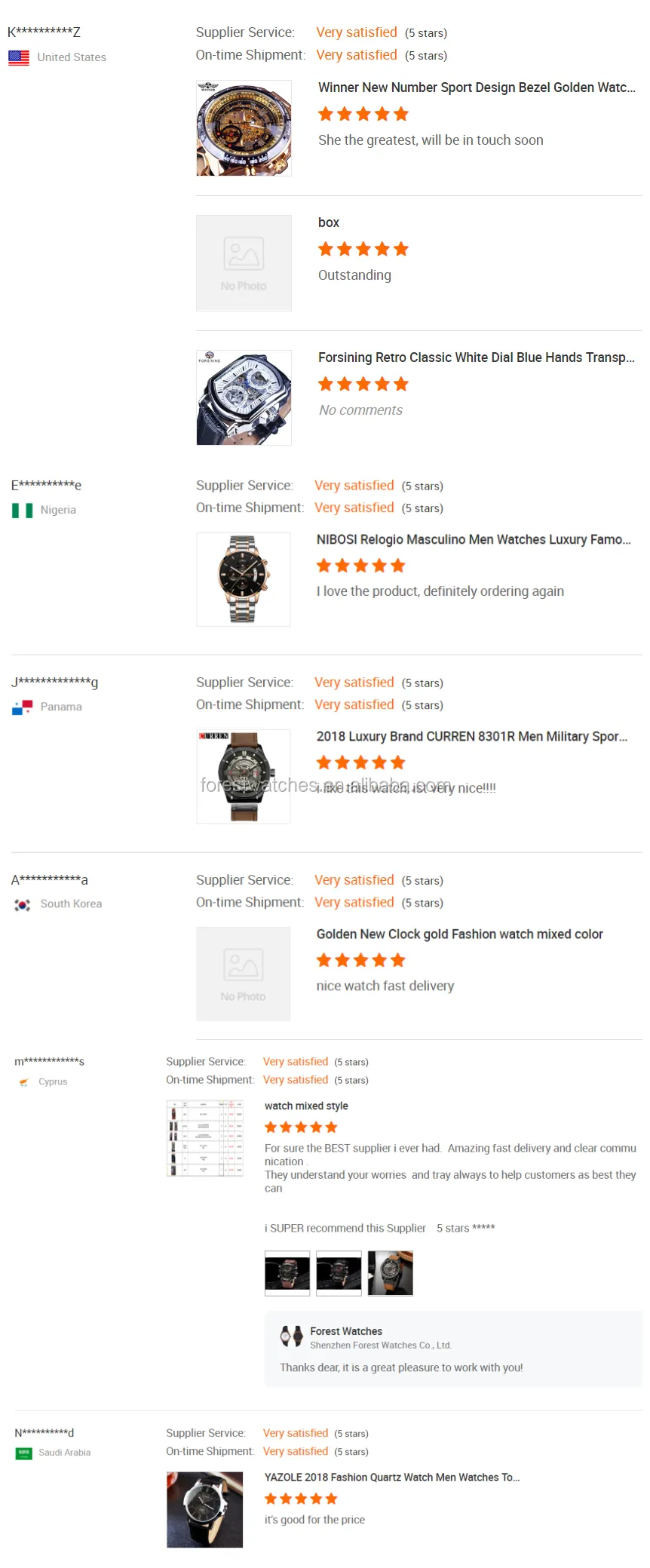Open Golden New Clock gold Fashion watch link
This screenshot has width=650, height=1568.
(459, 934)
